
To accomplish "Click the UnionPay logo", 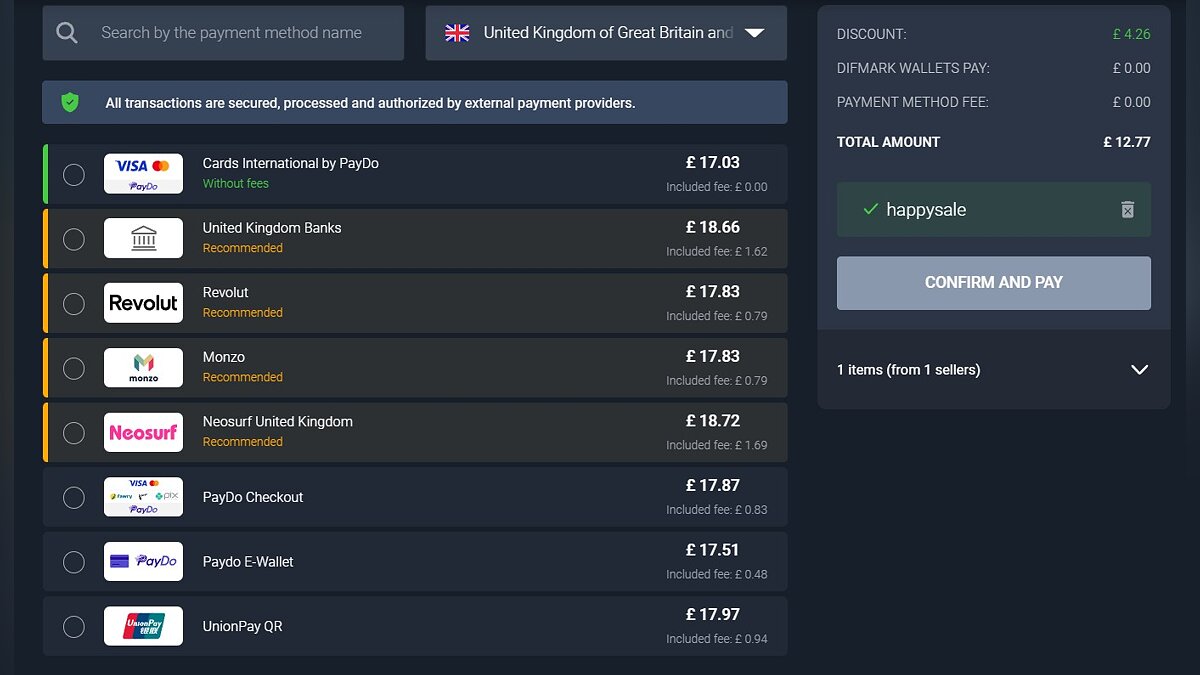I will 143,626.
